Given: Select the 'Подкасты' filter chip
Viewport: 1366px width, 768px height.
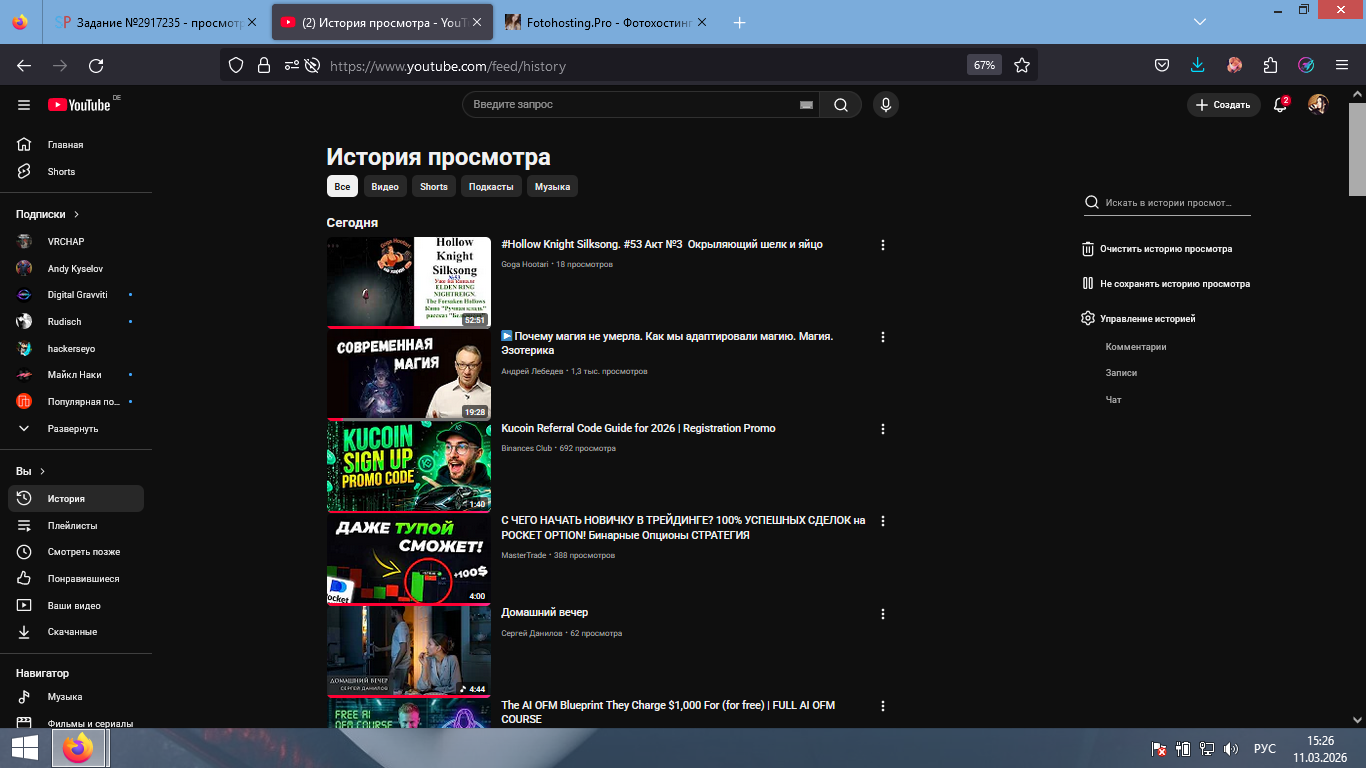Looking at the screenshot, I should tap(491, 187).
